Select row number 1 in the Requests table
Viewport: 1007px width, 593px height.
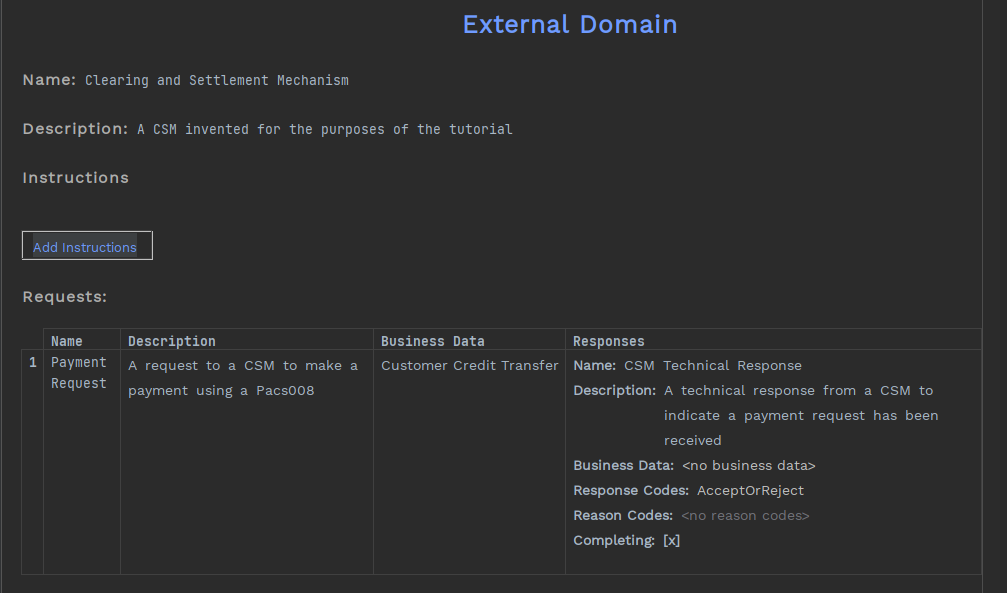click(33, 363)
